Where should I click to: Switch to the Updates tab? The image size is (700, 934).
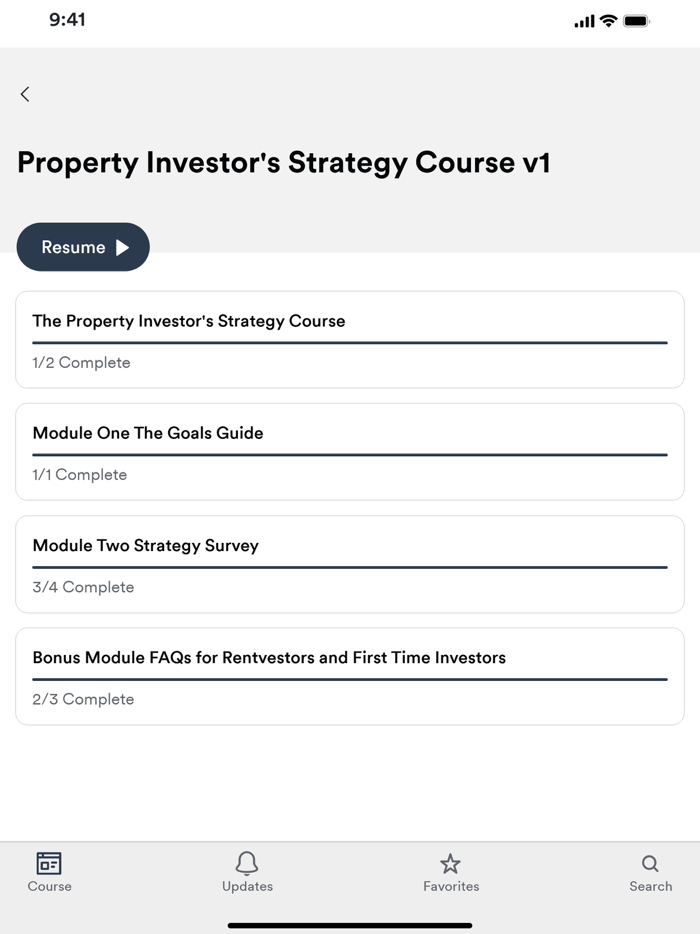coord(247,874)
